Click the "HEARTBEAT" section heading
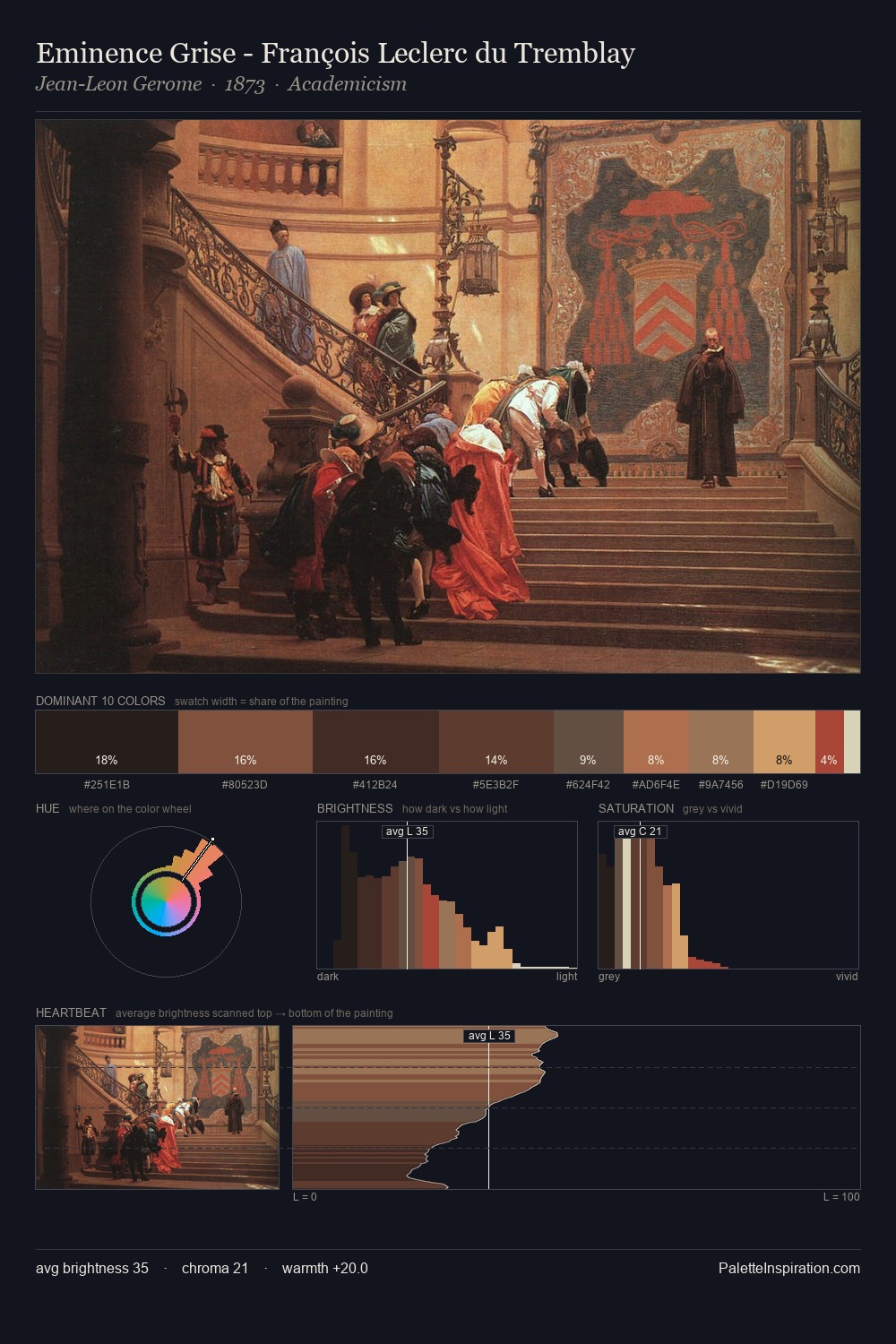The height and width of the screenshot is (1344, 896). [x=71, y=1012]
